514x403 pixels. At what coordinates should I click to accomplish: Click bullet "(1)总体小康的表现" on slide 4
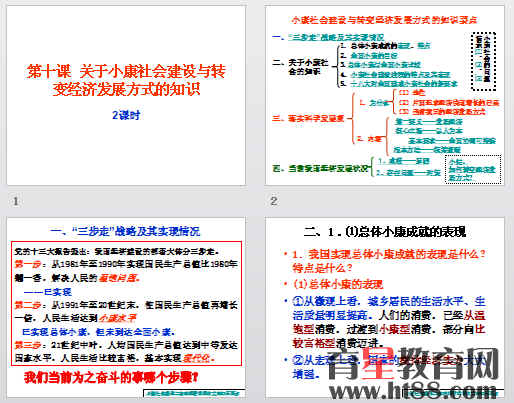(x=338, y=284)
